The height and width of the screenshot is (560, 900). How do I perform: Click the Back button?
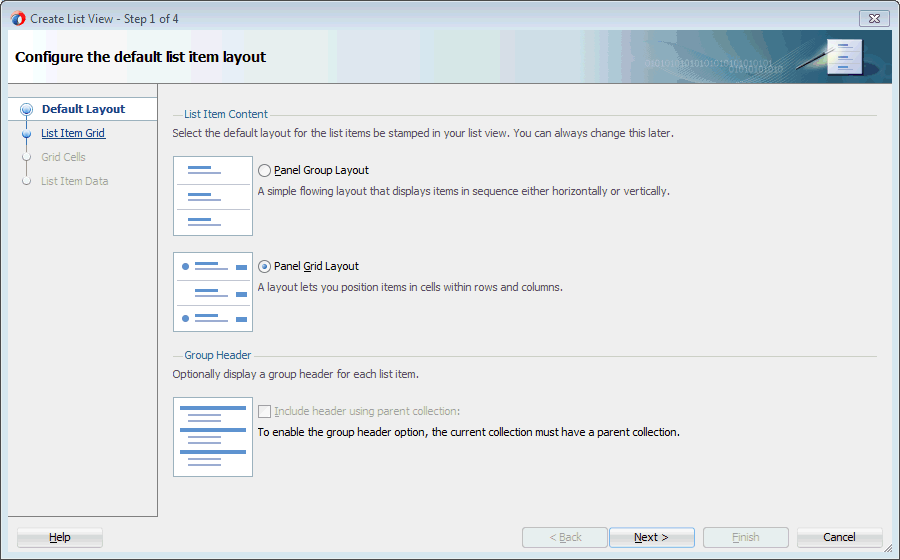565,538
